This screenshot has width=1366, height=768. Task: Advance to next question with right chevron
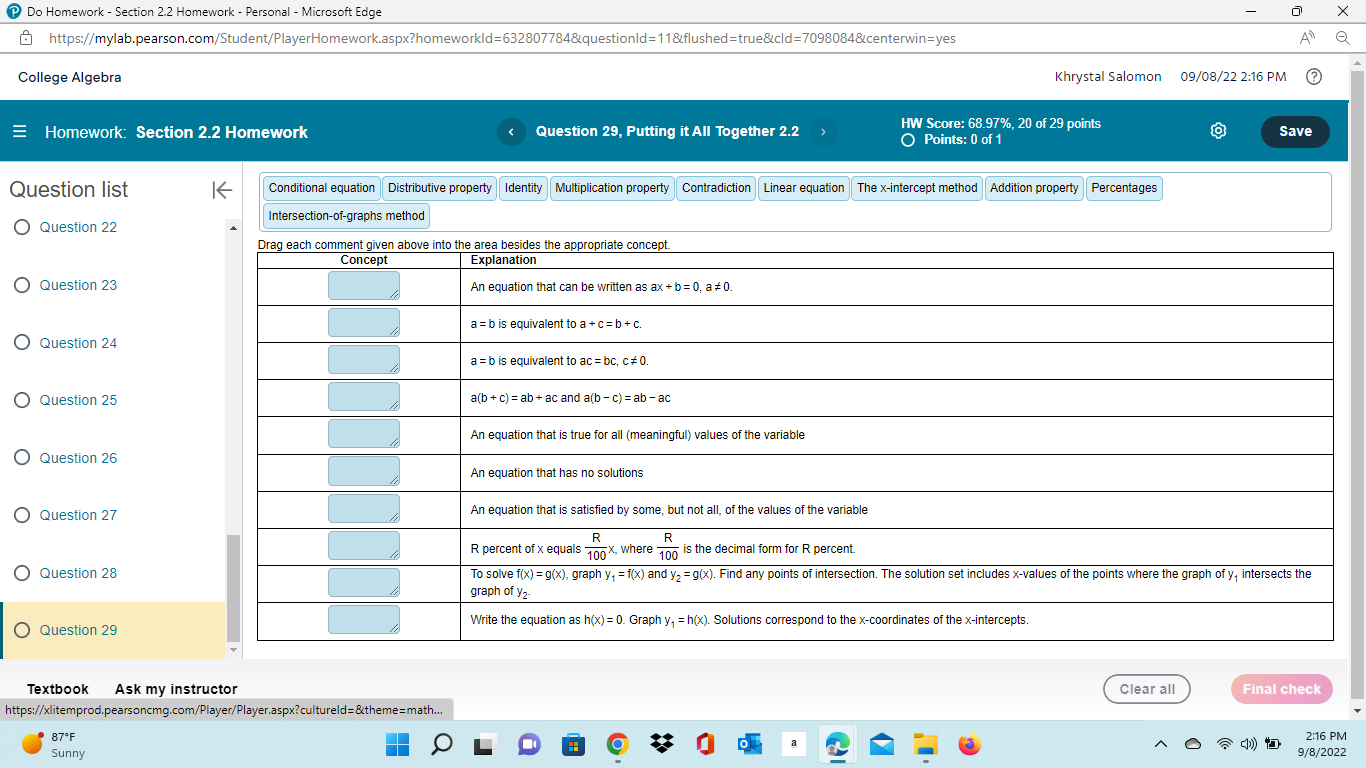[x=823, y=131]
